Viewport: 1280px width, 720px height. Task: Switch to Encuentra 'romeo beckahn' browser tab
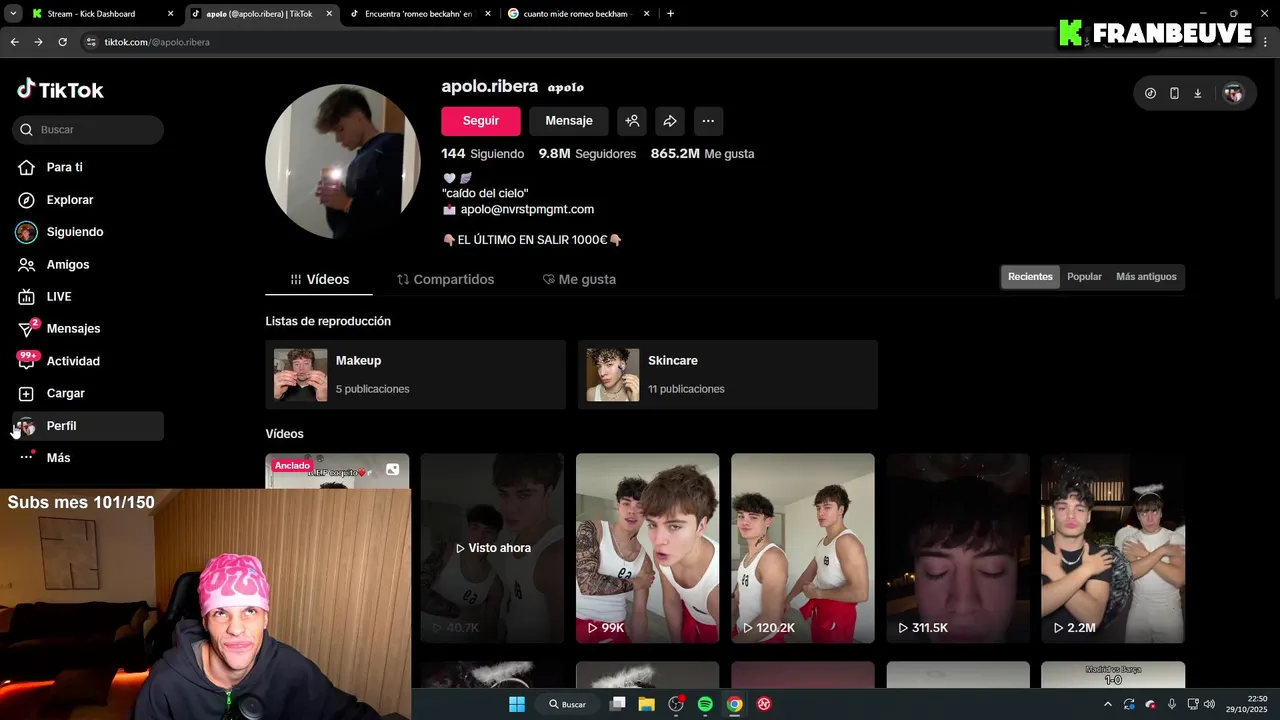(418, 14)
